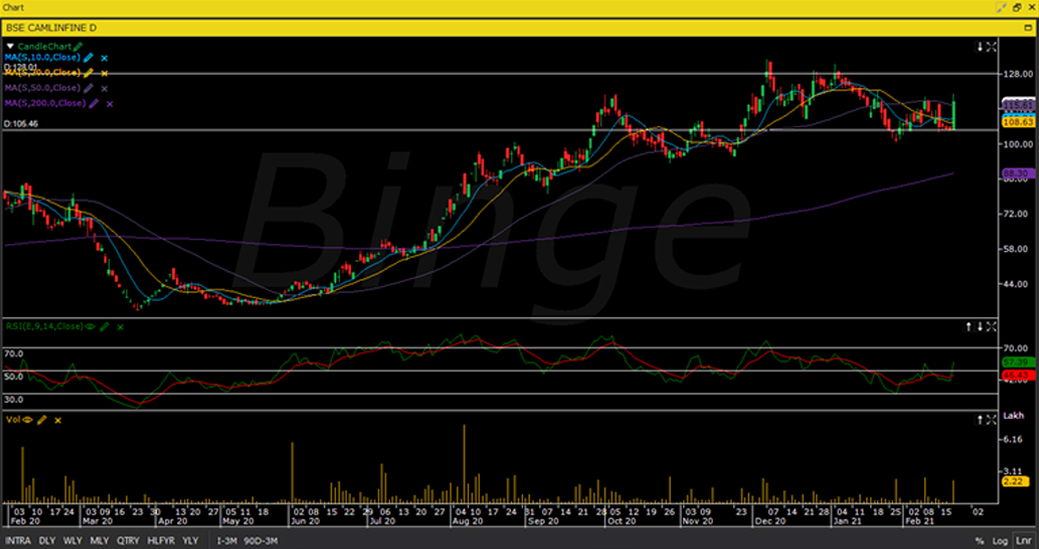
Task: Remove the Vol indicator panel
Action: [x=58, y=420]
